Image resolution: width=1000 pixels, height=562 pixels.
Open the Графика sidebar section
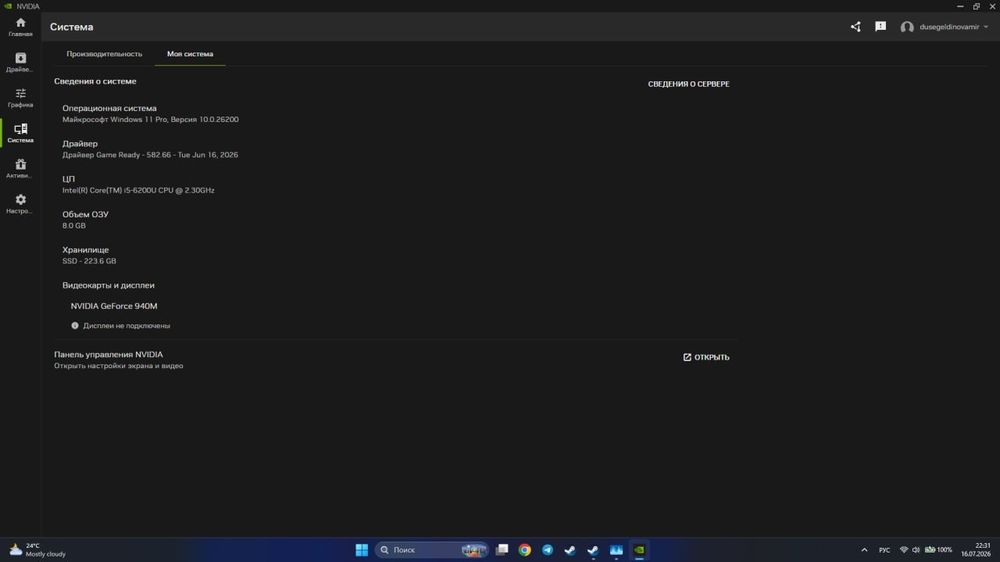20,98
